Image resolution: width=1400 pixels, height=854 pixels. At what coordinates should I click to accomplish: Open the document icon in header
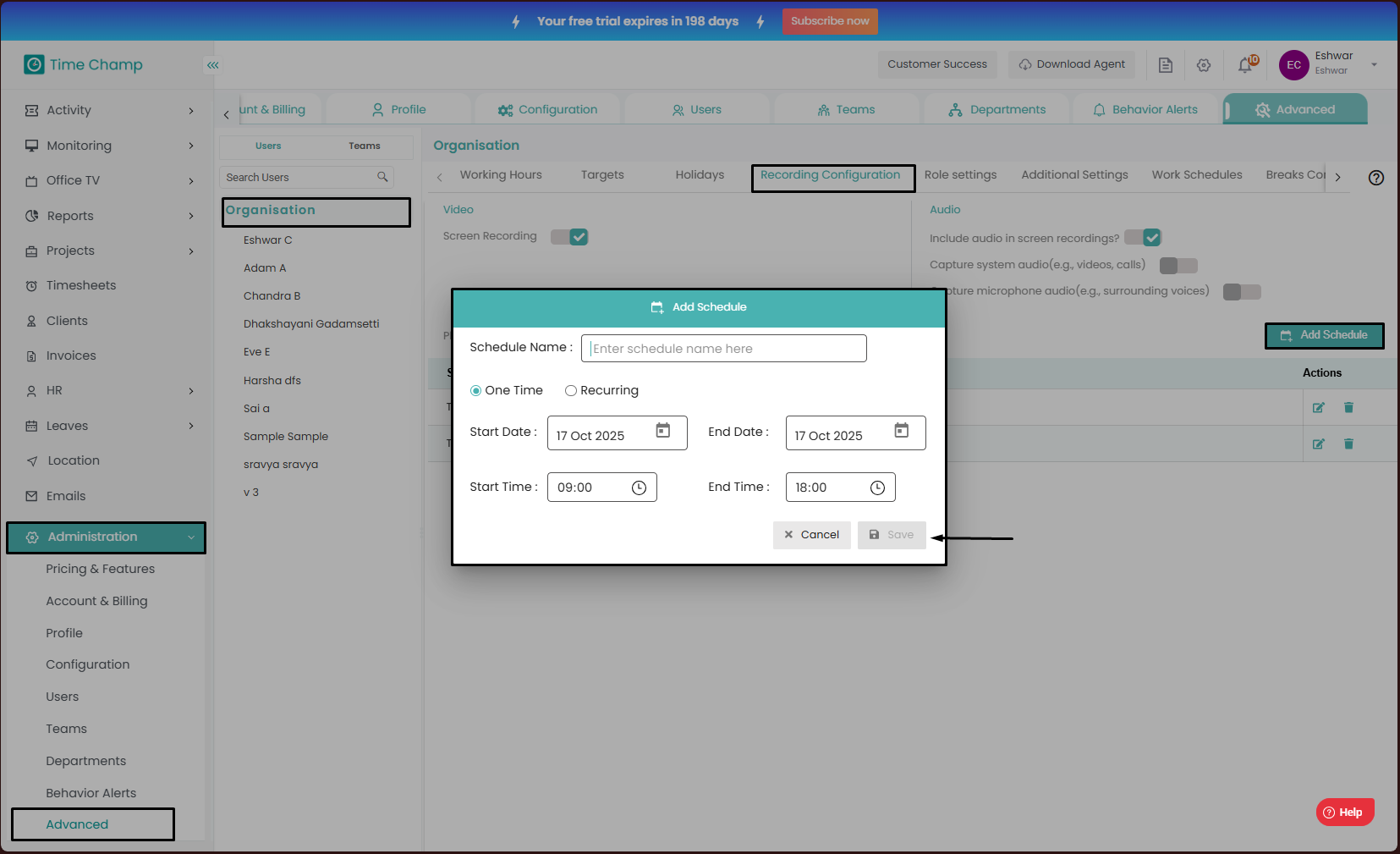(1166, 65)
